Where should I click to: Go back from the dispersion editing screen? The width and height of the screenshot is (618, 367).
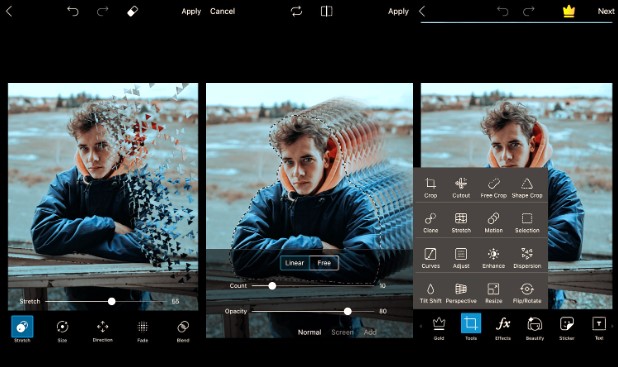coord(9,11)
